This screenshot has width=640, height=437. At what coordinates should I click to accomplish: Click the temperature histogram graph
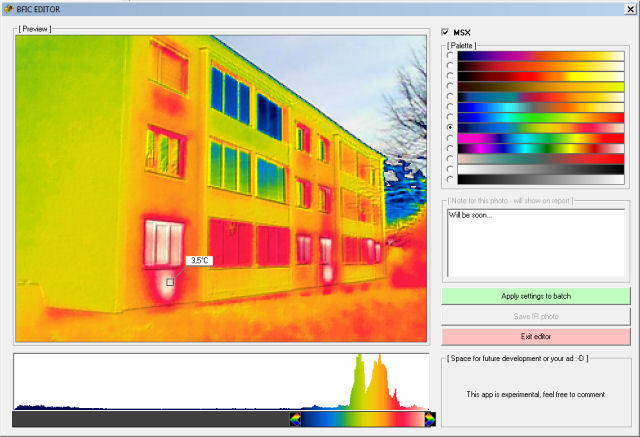coord(221,382)
